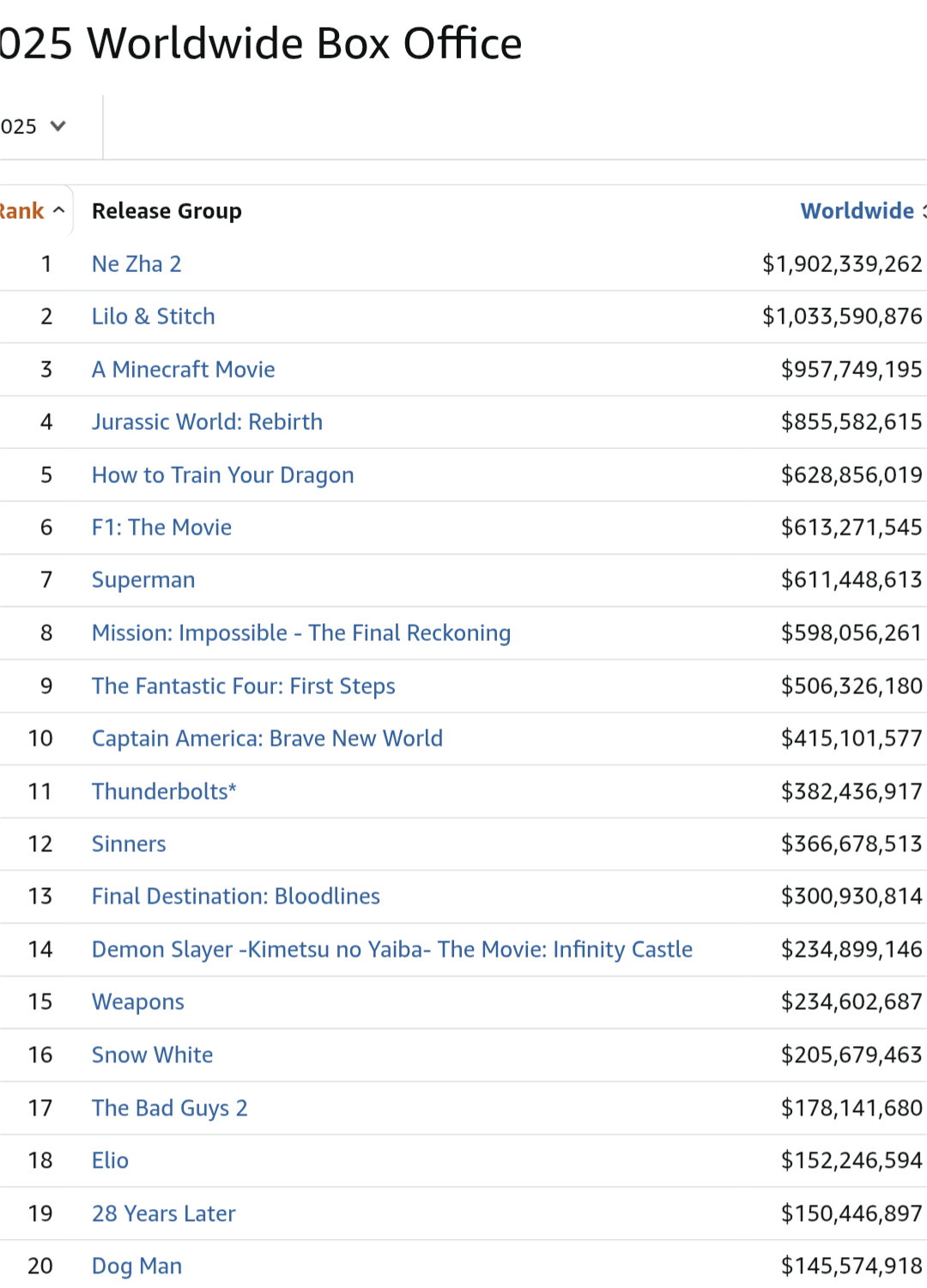Open The Fantastic Four: First Steps

243,686
